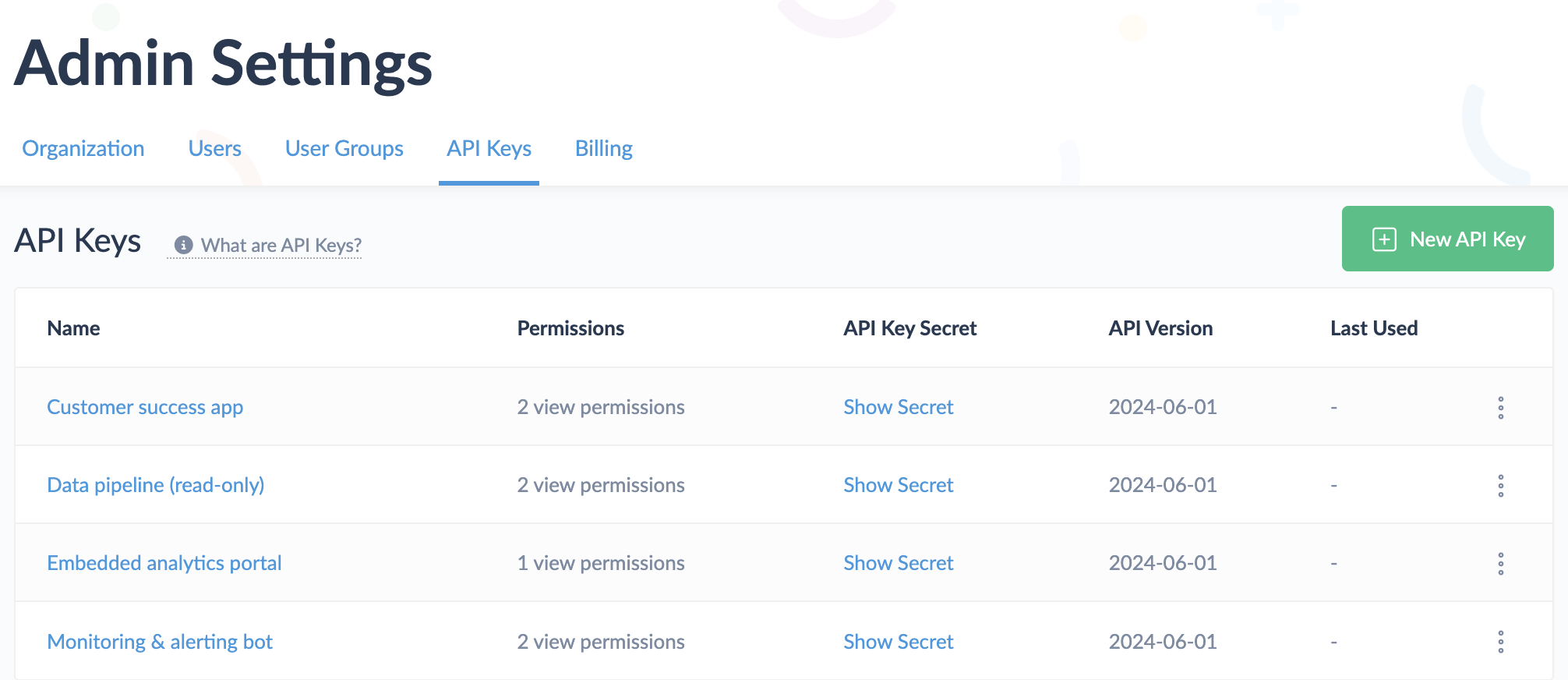Show Secret for Monitoring & alerting bot
1568x680 pixels.
[899, 642]
